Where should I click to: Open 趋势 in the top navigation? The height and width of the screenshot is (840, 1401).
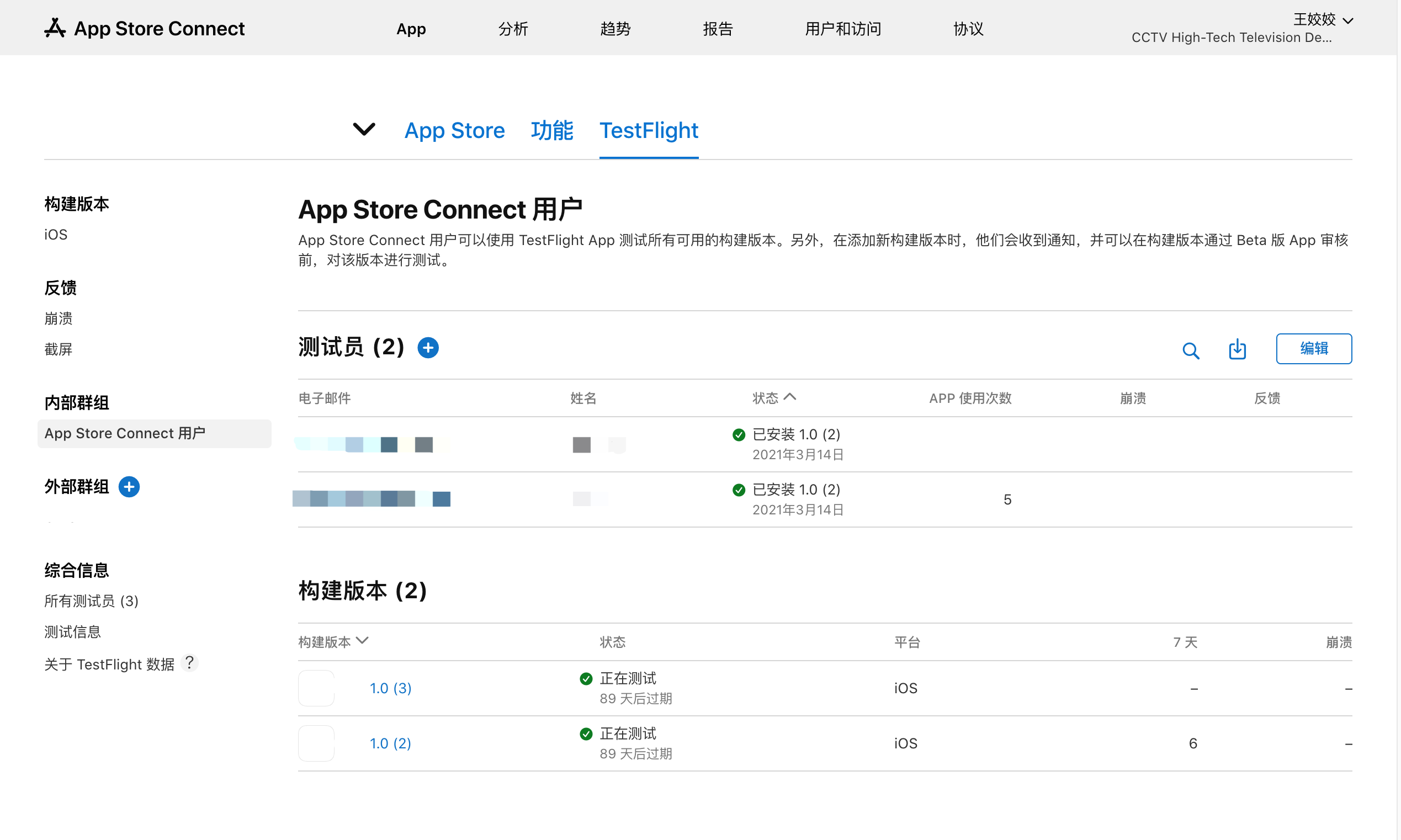[x=615, y=29]
